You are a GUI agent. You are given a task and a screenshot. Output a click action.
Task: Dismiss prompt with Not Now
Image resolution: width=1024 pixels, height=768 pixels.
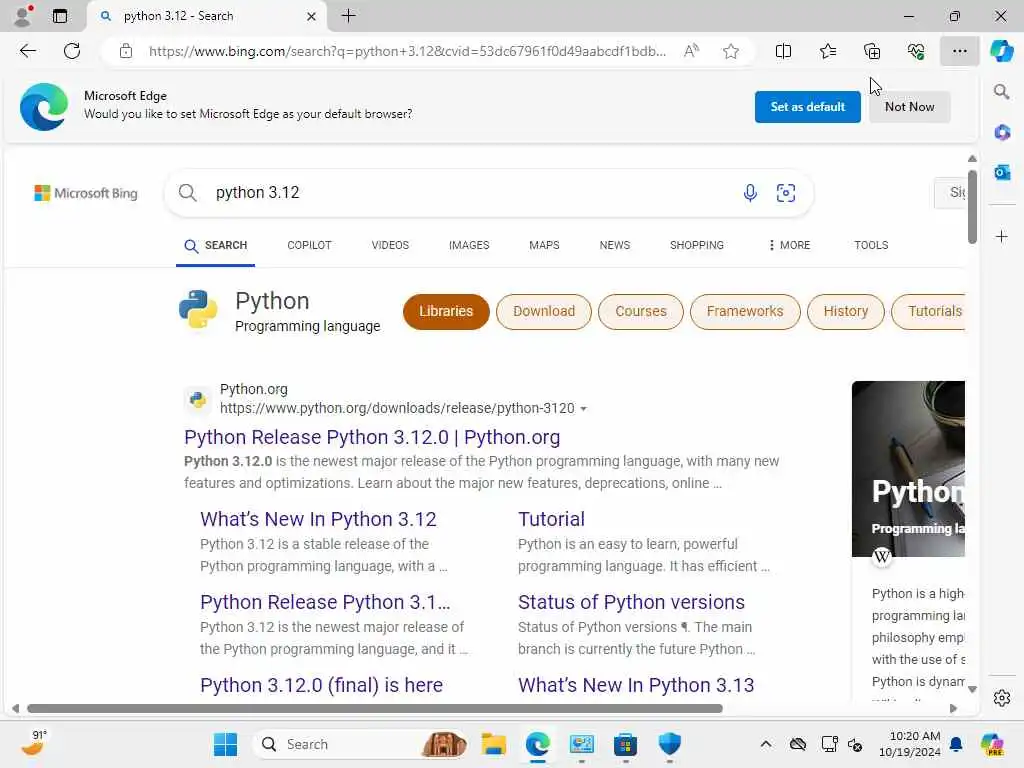click(909, 106)
